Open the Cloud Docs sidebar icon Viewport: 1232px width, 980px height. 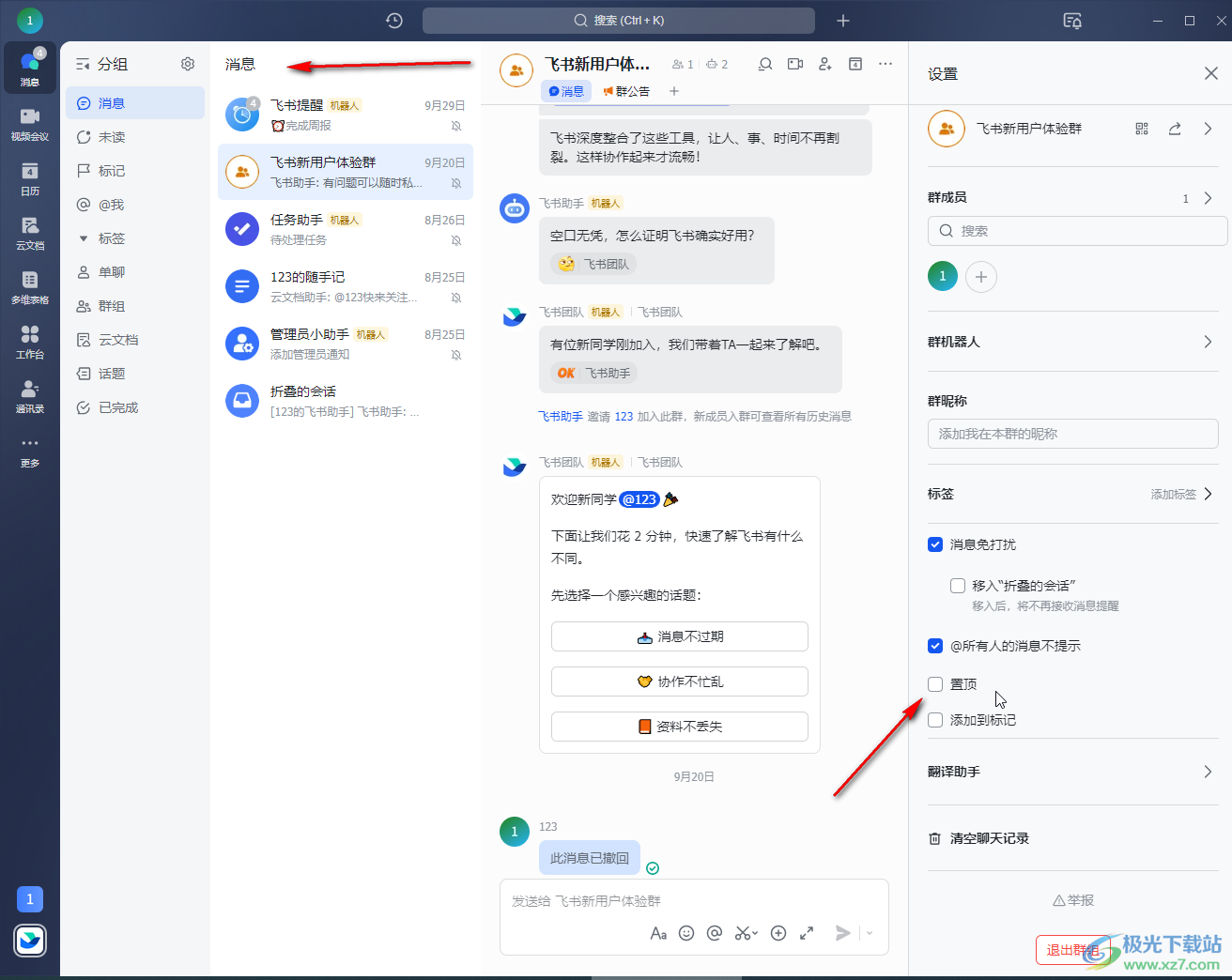[x=30, y=232]
